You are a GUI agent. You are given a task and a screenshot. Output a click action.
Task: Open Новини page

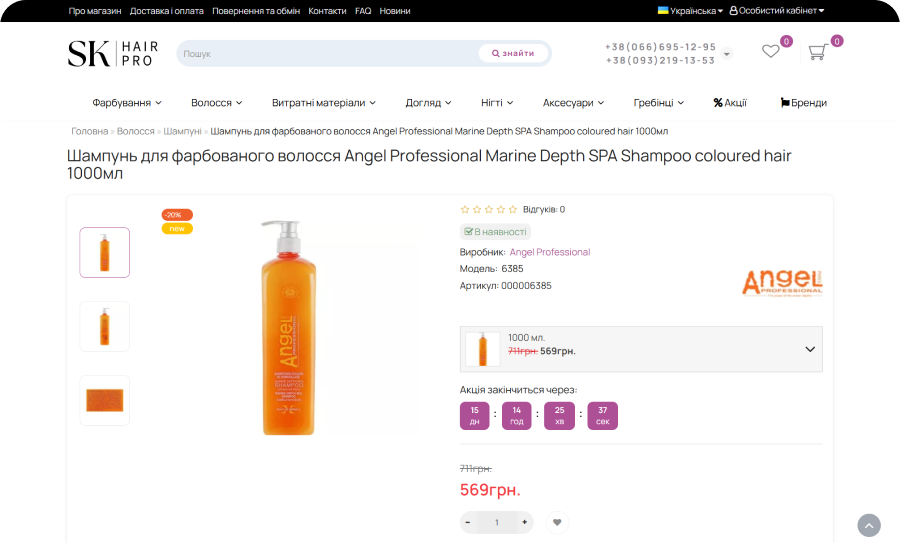click(395, 11)
